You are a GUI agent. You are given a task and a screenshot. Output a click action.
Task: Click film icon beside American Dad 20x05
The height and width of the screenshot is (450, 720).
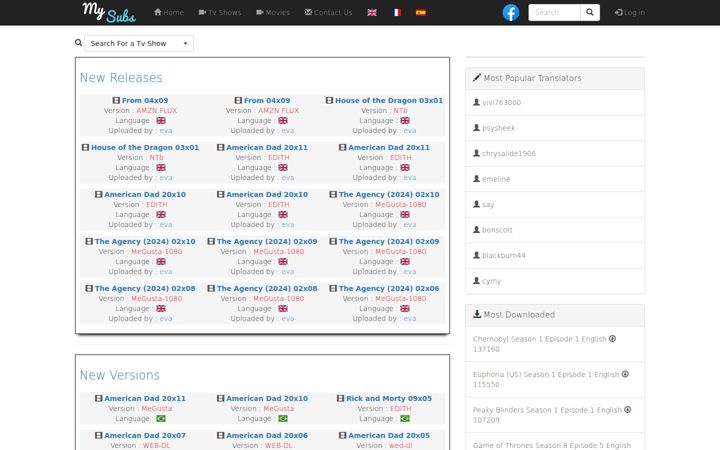pyautogui.click(x=343, y=435)
